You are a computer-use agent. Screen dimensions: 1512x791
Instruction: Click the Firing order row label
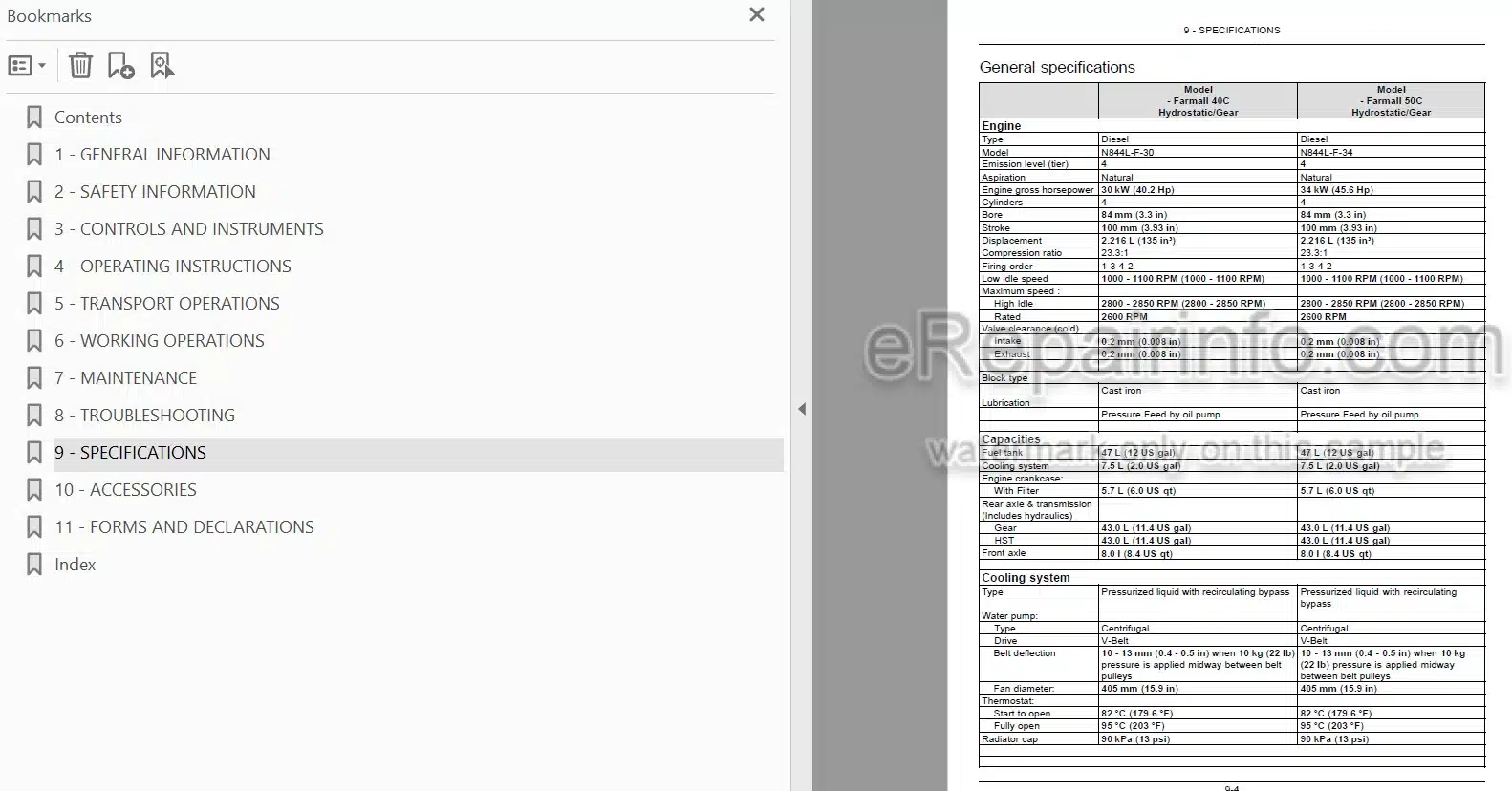click(x=1007, y=267)
